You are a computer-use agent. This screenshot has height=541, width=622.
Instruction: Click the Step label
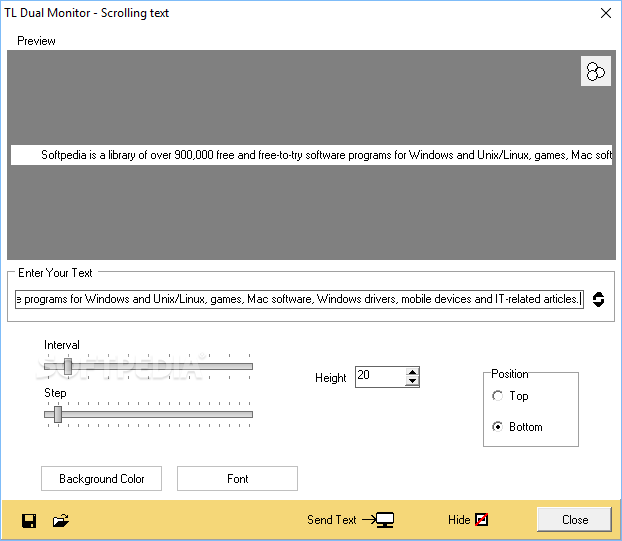click(x=55, y=393)
